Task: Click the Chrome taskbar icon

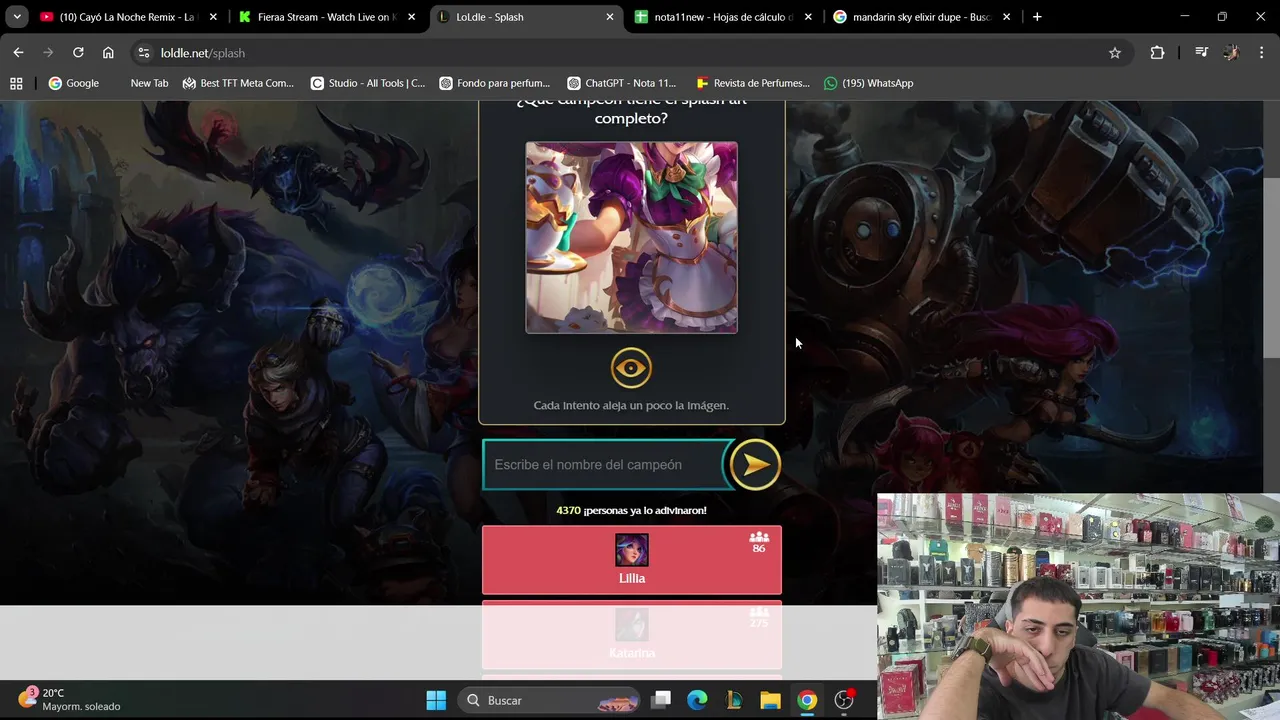Action: [807, 700]
